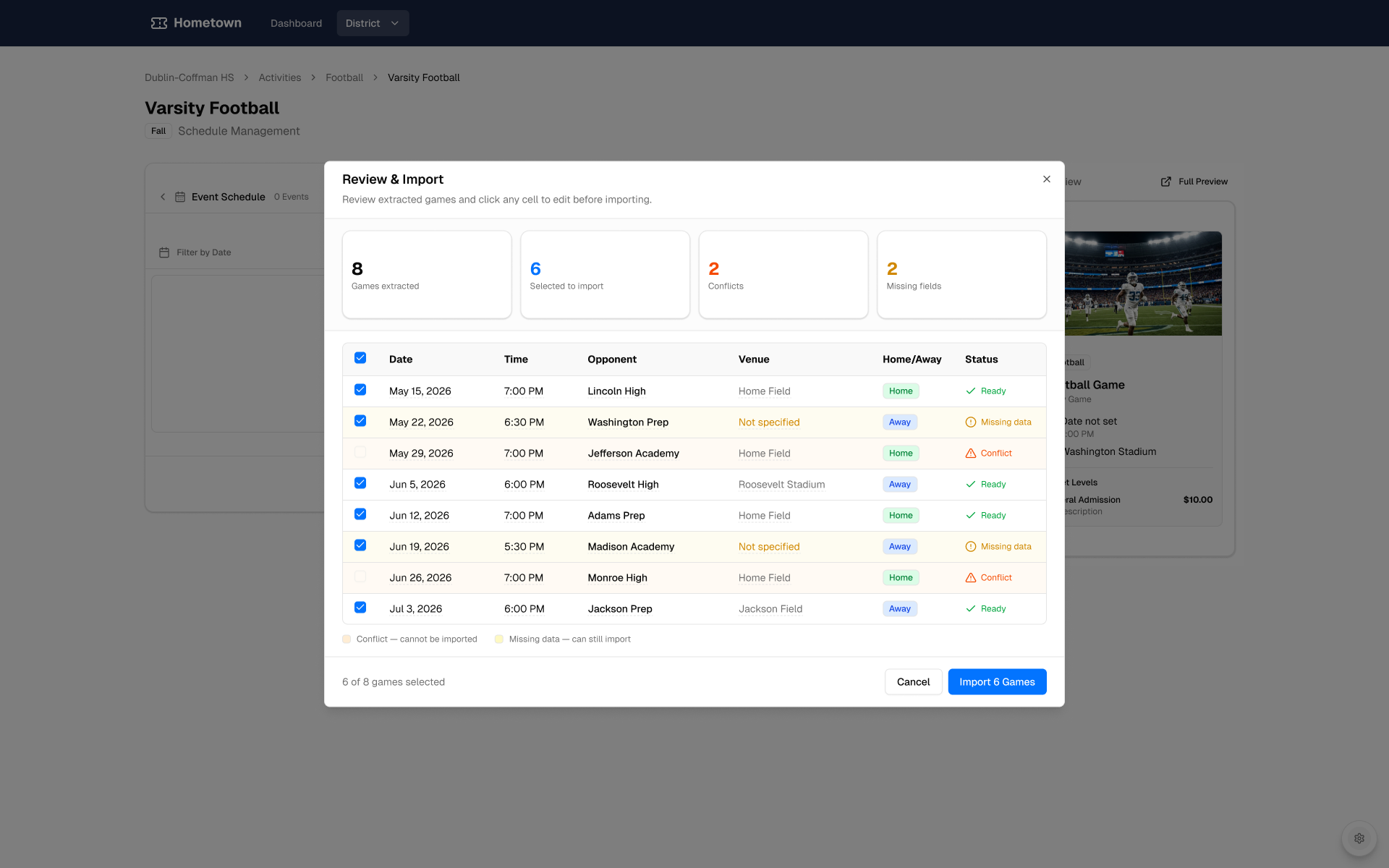Uncheck the Jul 3 Jackson Prep game
The image size is (1389, 868).
point(360,608)
